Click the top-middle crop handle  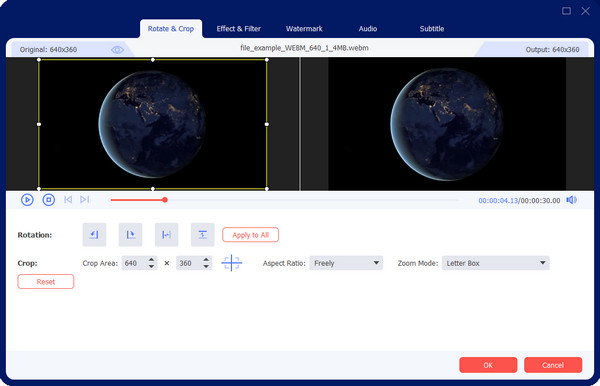point(153,60)
